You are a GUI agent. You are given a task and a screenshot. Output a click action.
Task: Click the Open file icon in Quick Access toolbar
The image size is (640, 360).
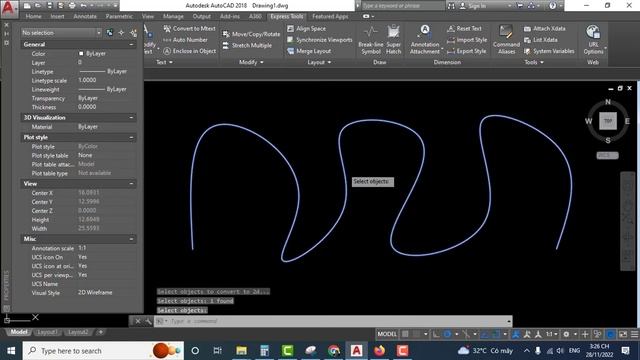click(38, 6)
